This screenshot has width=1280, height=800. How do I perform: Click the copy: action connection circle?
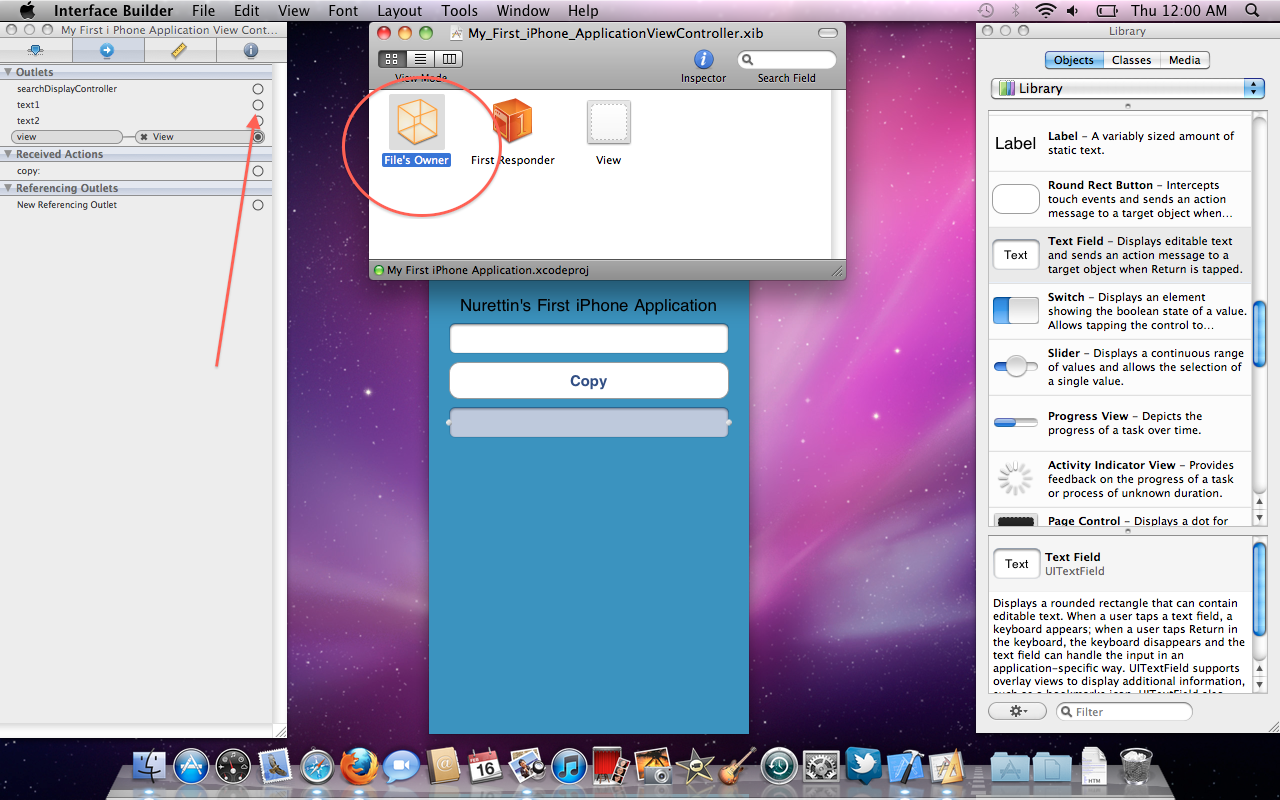258,171
